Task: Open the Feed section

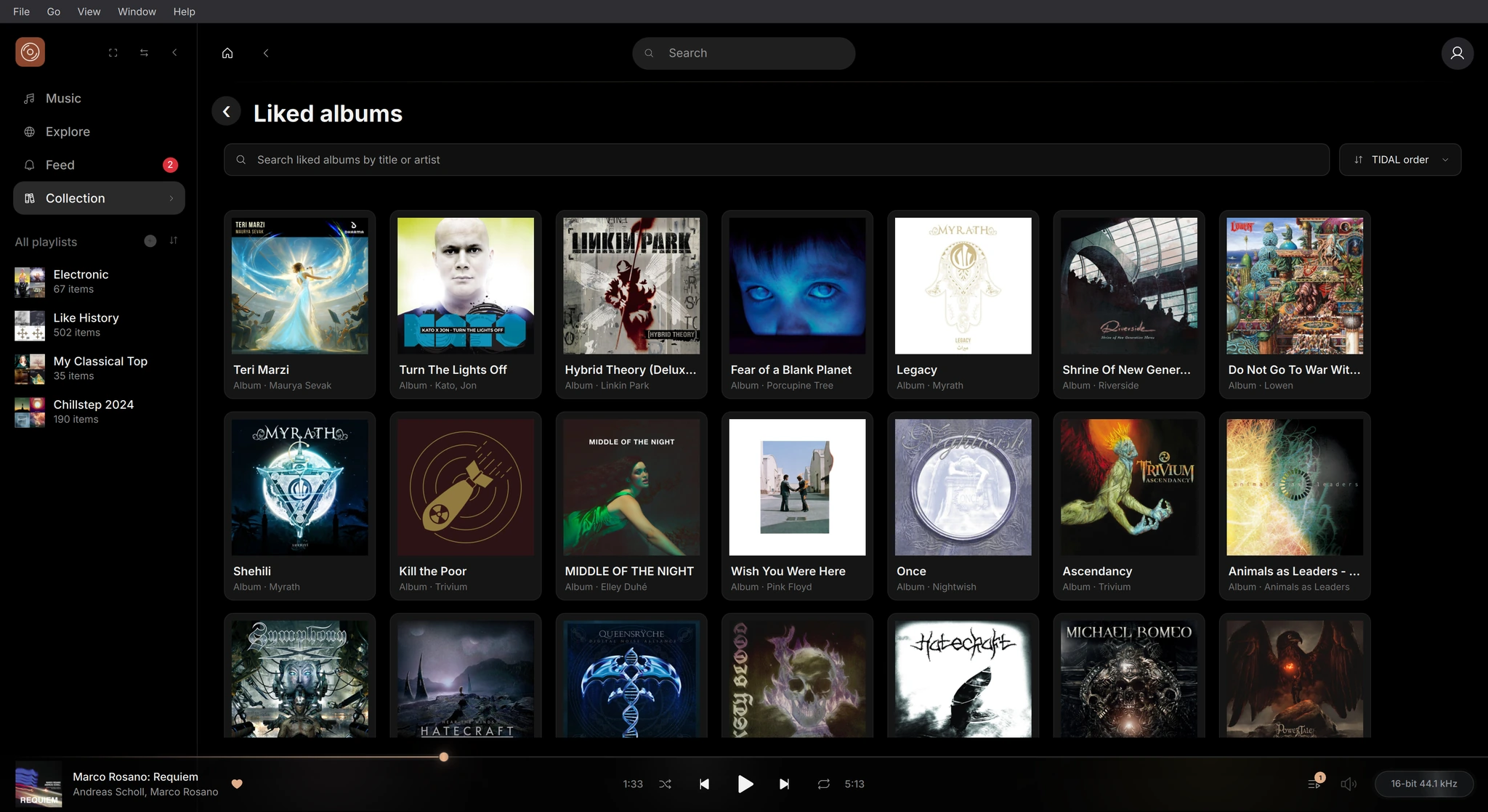Action: coord(99,165)
